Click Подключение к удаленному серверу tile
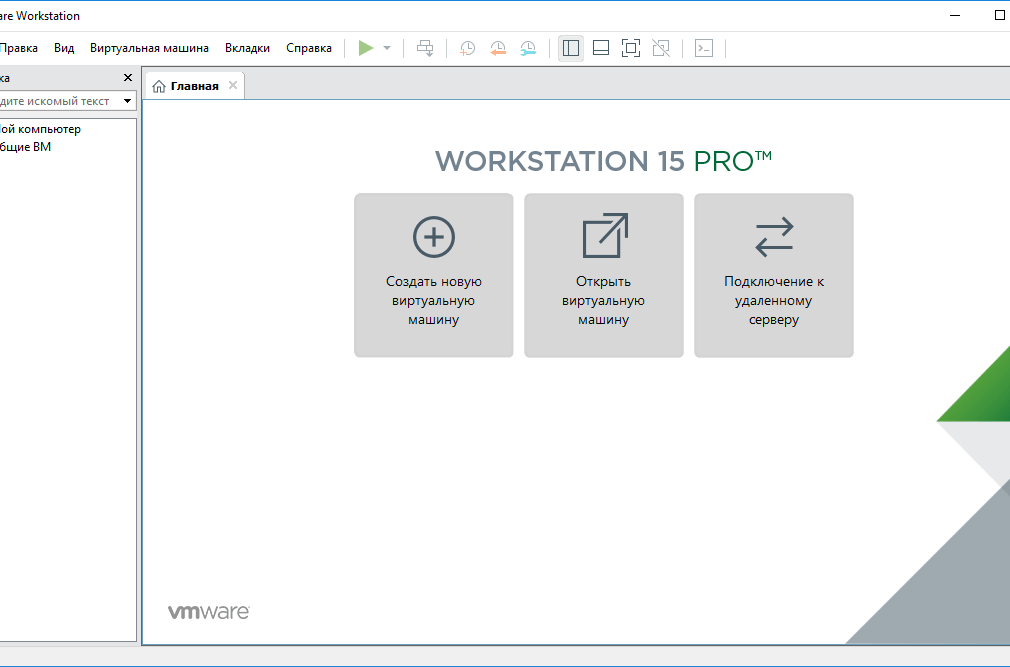Viewport: 1010px width, 667px height. 774,276
